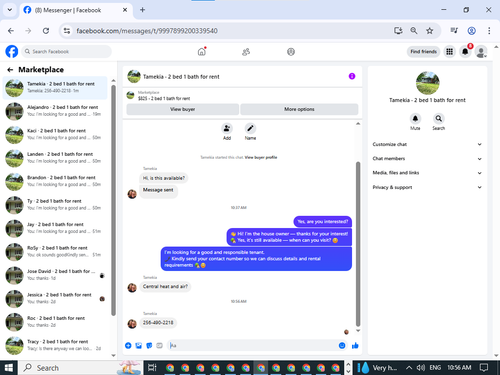Image resolution: width=500 pixels, height=375 pixels.
Task: Click the 'Central heat and air?' message
Action: (165, 286)
